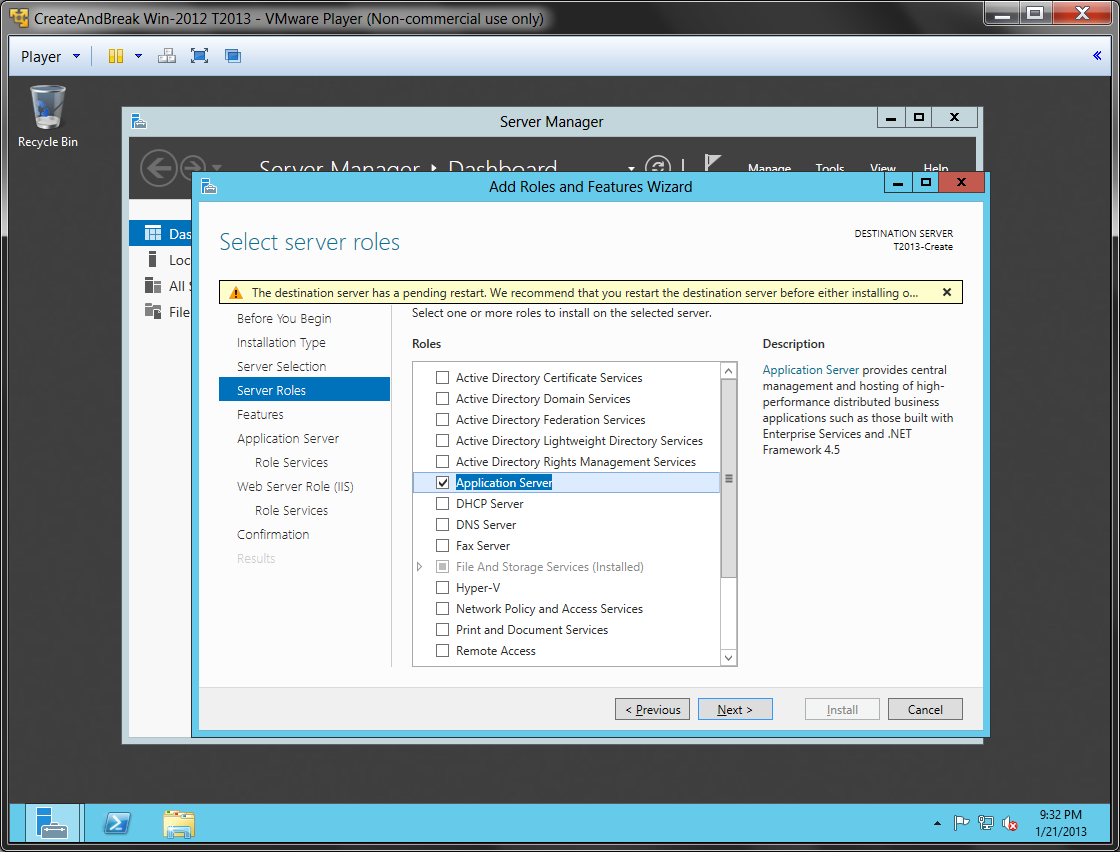Open the power options dropdown arrow beside pause

138,56
